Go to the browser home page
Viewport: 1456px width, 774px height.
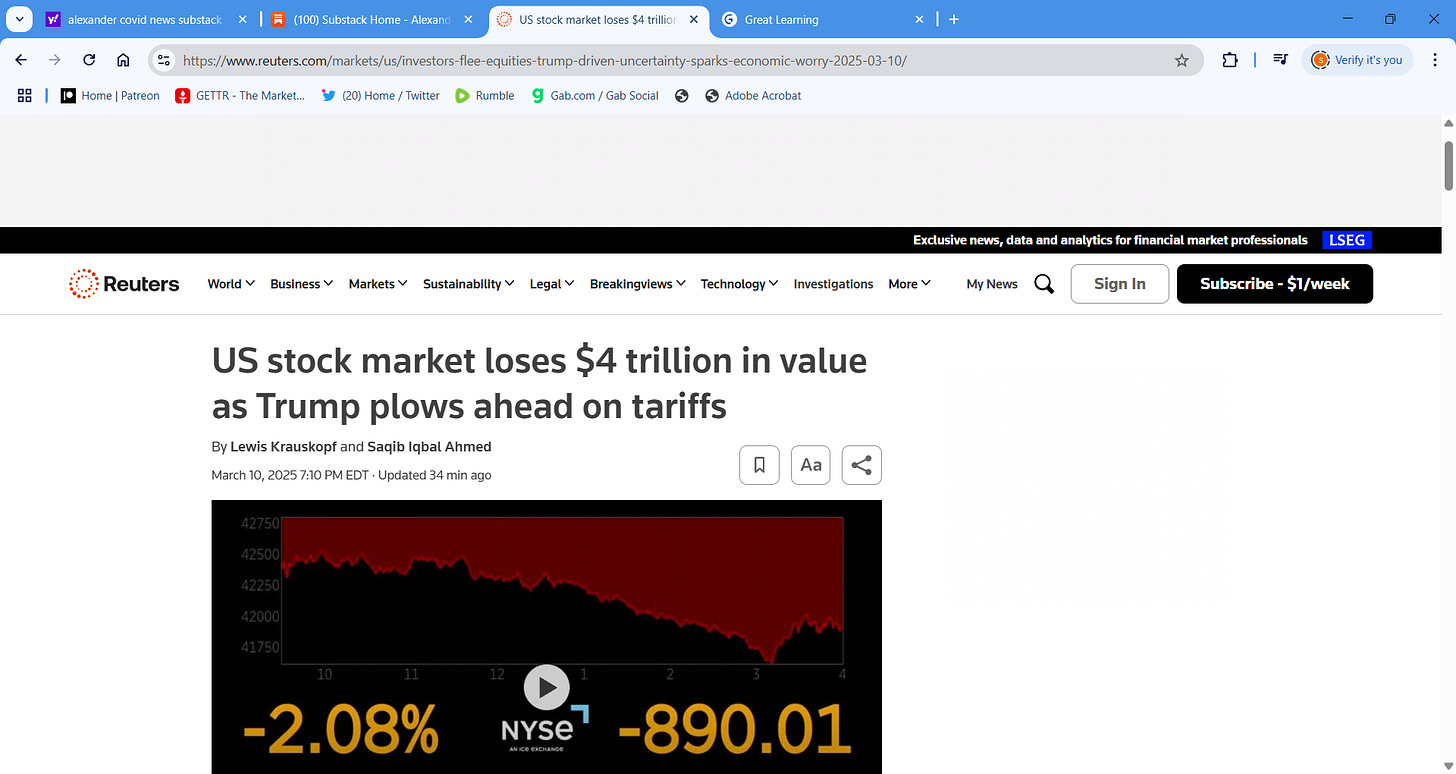point(123,60)
